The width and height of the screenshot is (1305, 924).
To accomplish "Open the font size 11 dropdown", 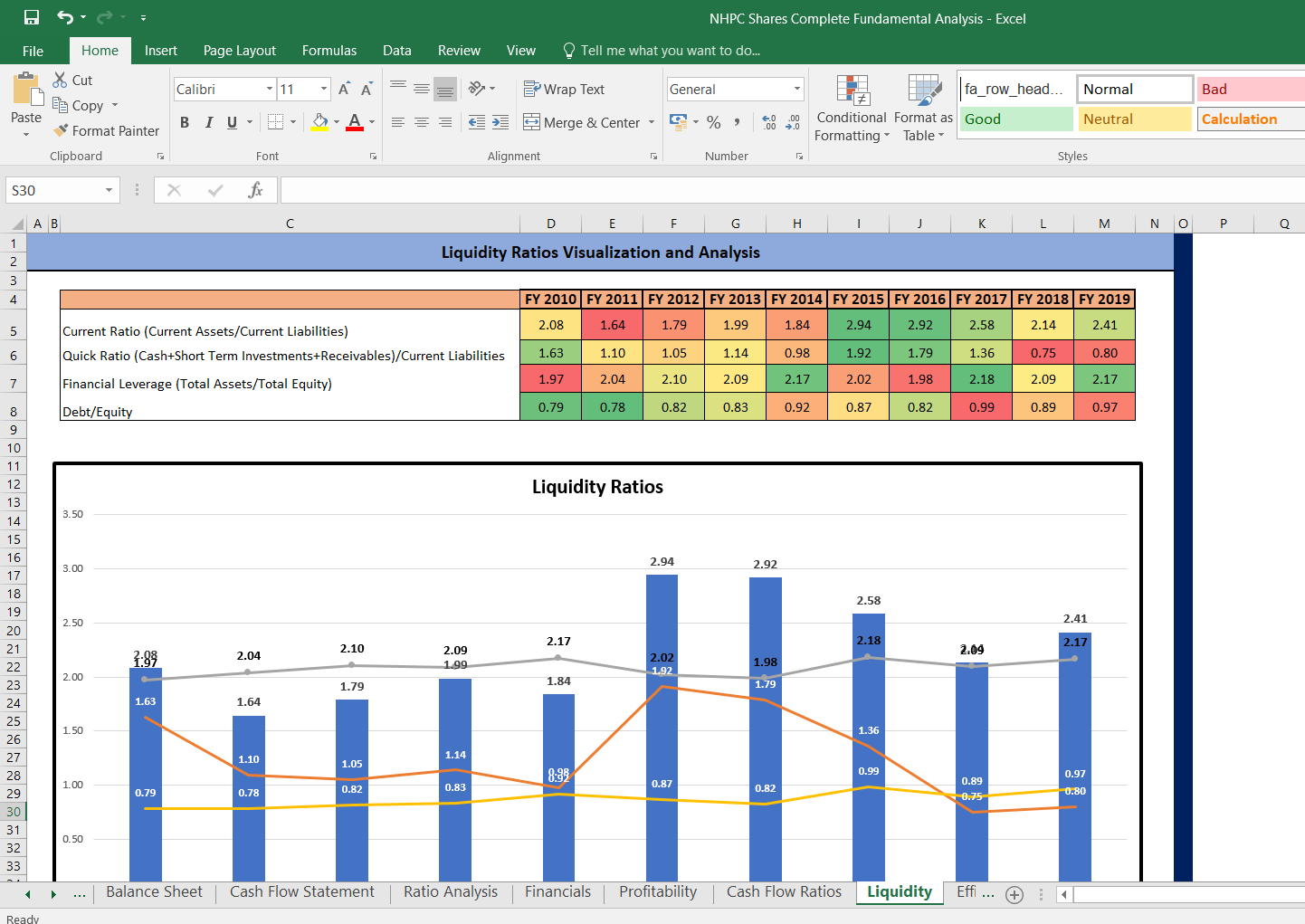I will 324,89.
